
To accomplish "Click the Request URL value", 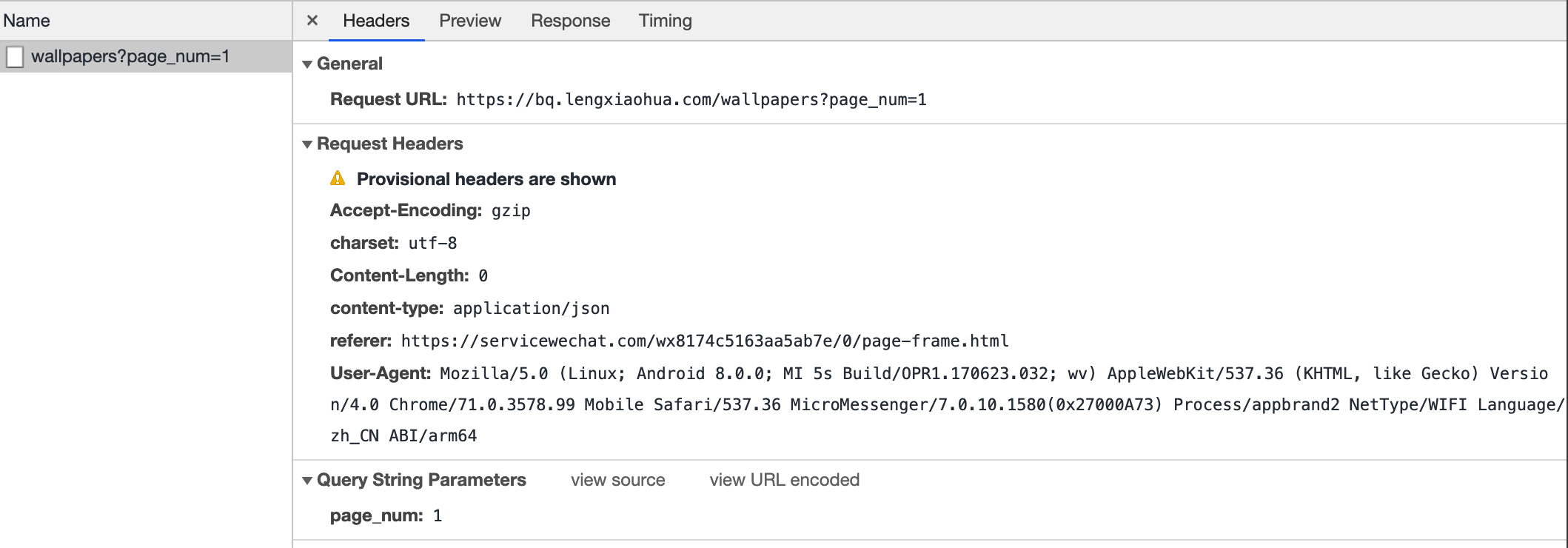I will (691, 100).
